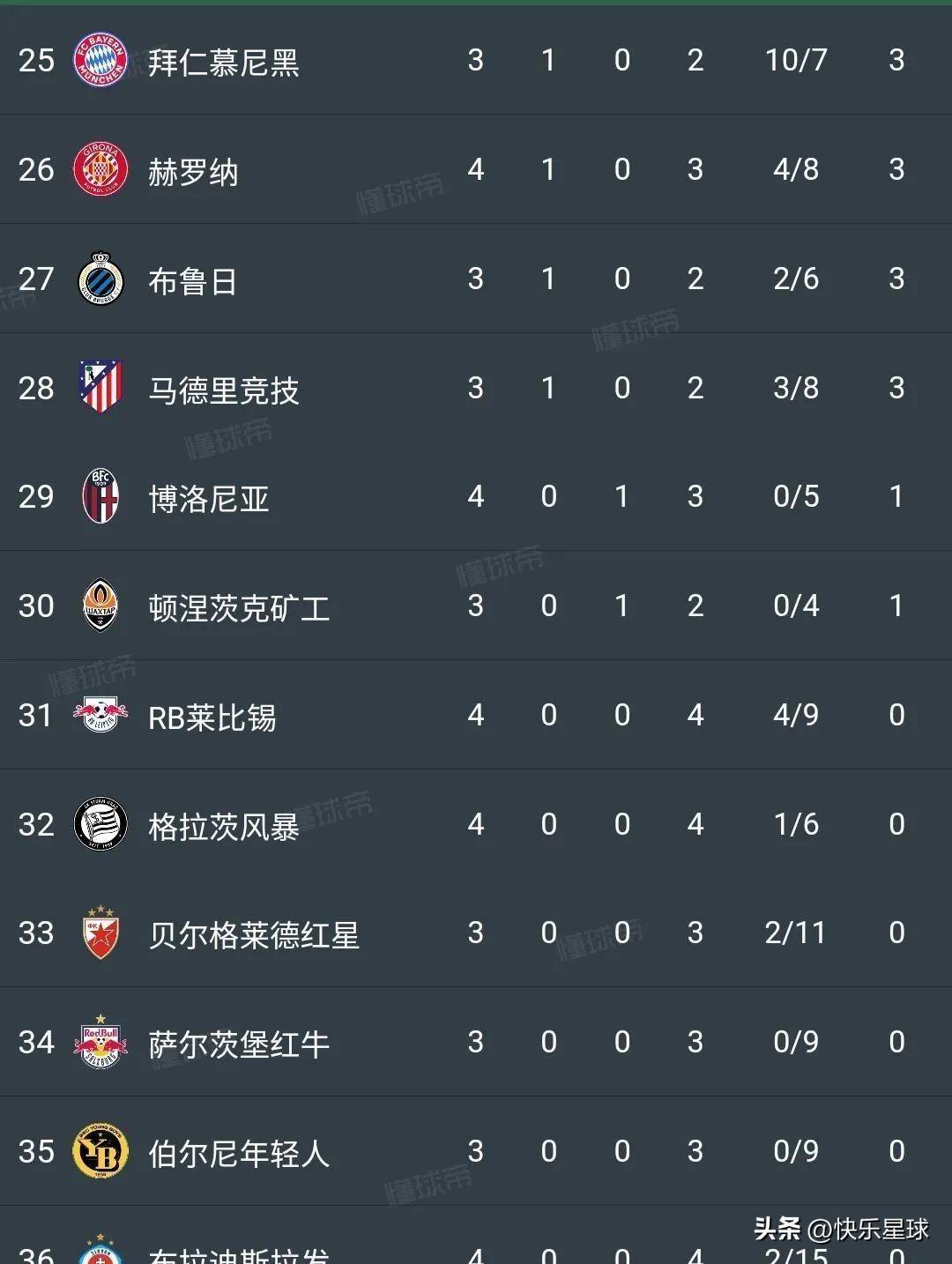Screen dimensions: 952x1264
Task: Tap the RB Leipzig logo
Action: [x=100, y=715]
